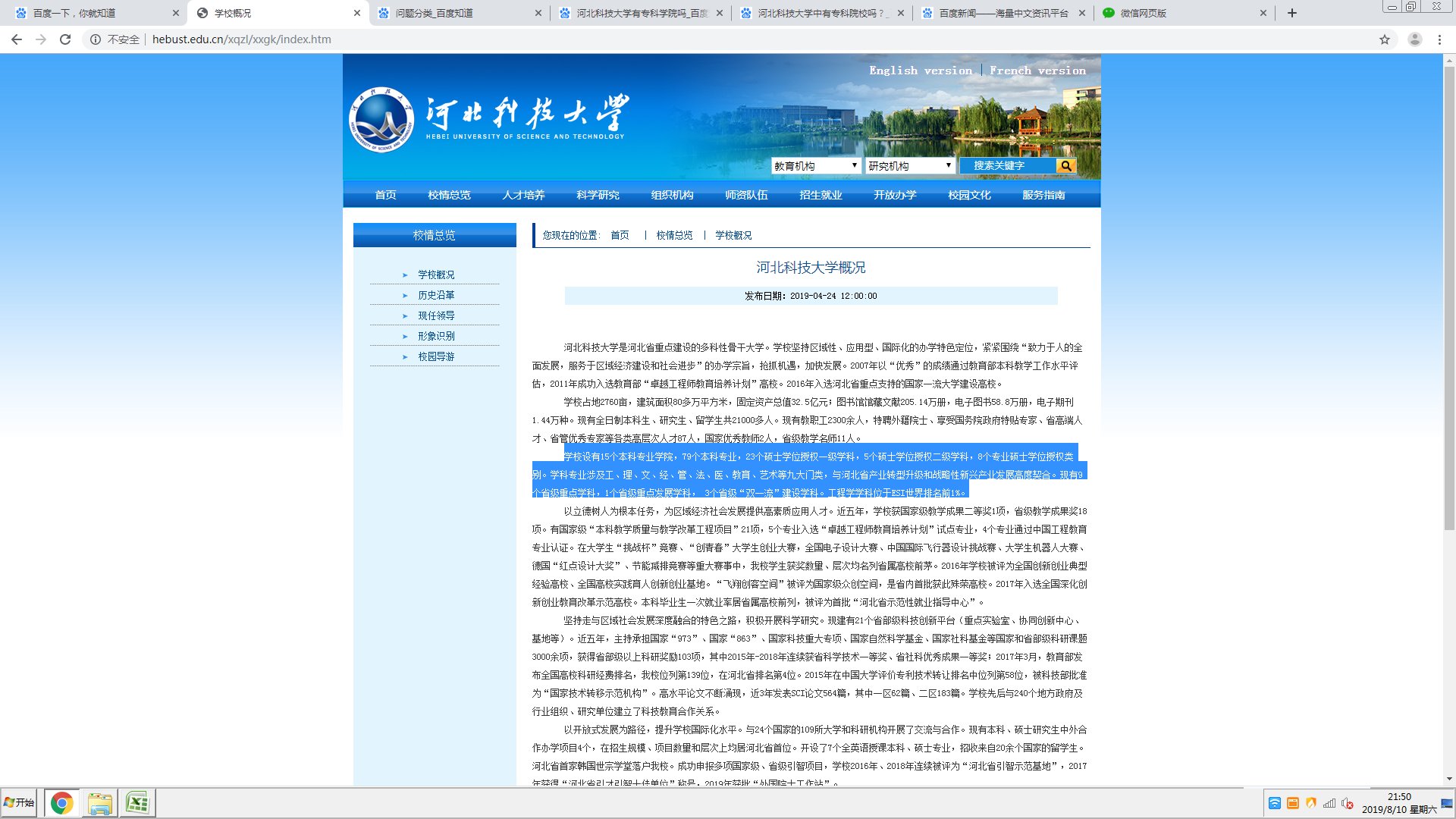This screenshot has width=1456, height=819.
Task: Click the Hebei University logo emblem
Action: (x=384, y=118)
